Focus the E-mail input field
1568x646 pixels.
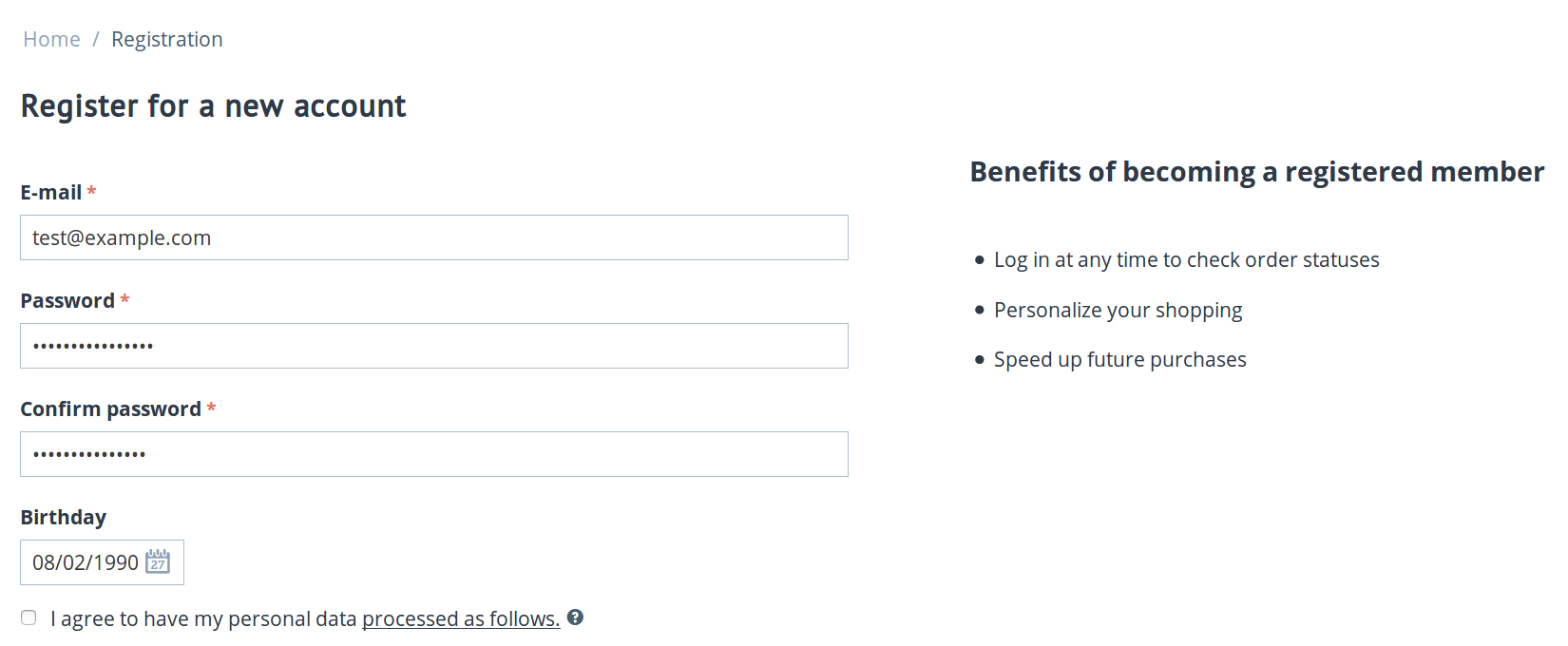[x=434, y=237]
